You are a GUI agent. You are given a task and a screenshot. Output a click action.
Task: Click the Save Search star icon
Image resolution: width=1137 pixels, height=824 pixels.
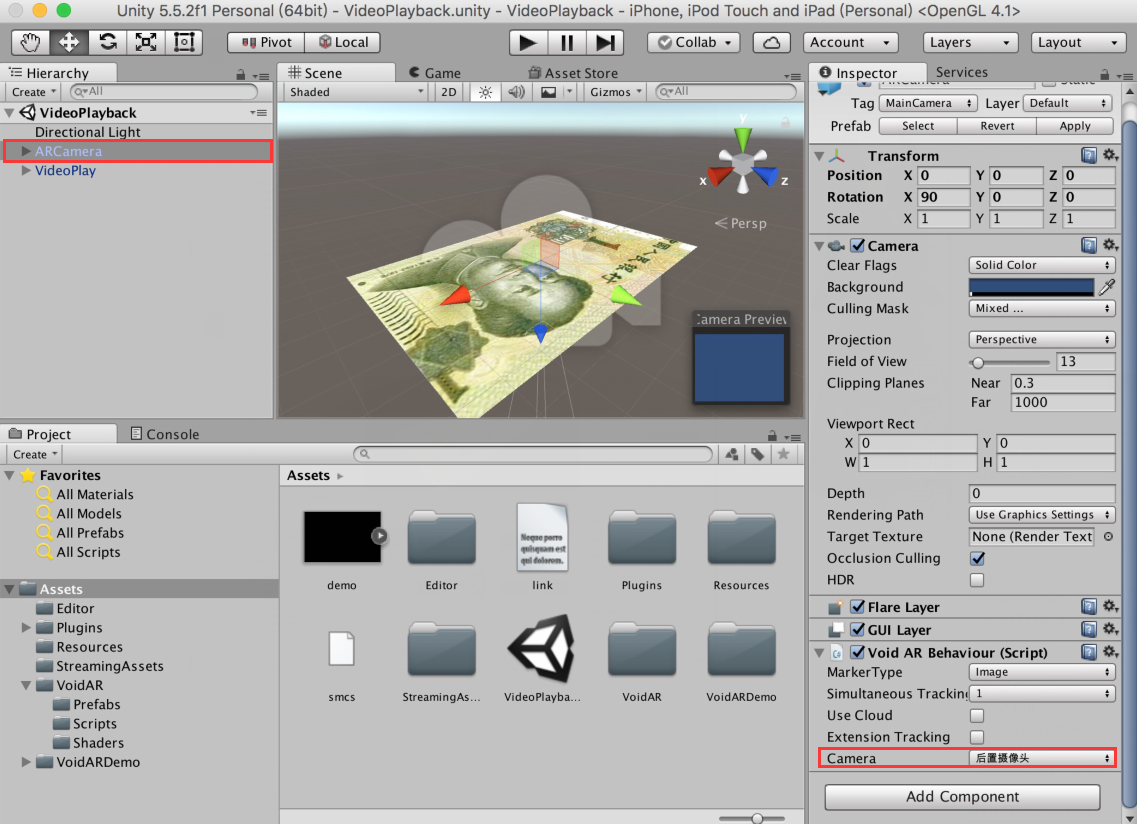(783, 455)
